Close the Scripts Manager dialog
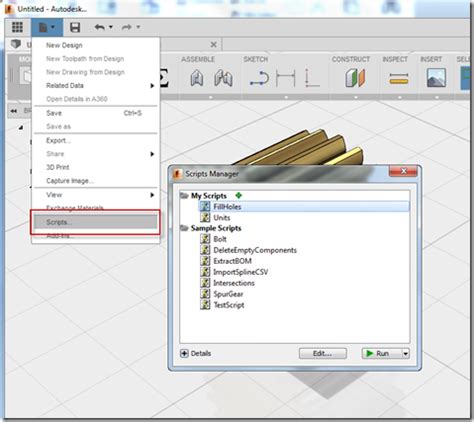Image resolution: width=474 pixels, height=422 pixels. point(403,171)
